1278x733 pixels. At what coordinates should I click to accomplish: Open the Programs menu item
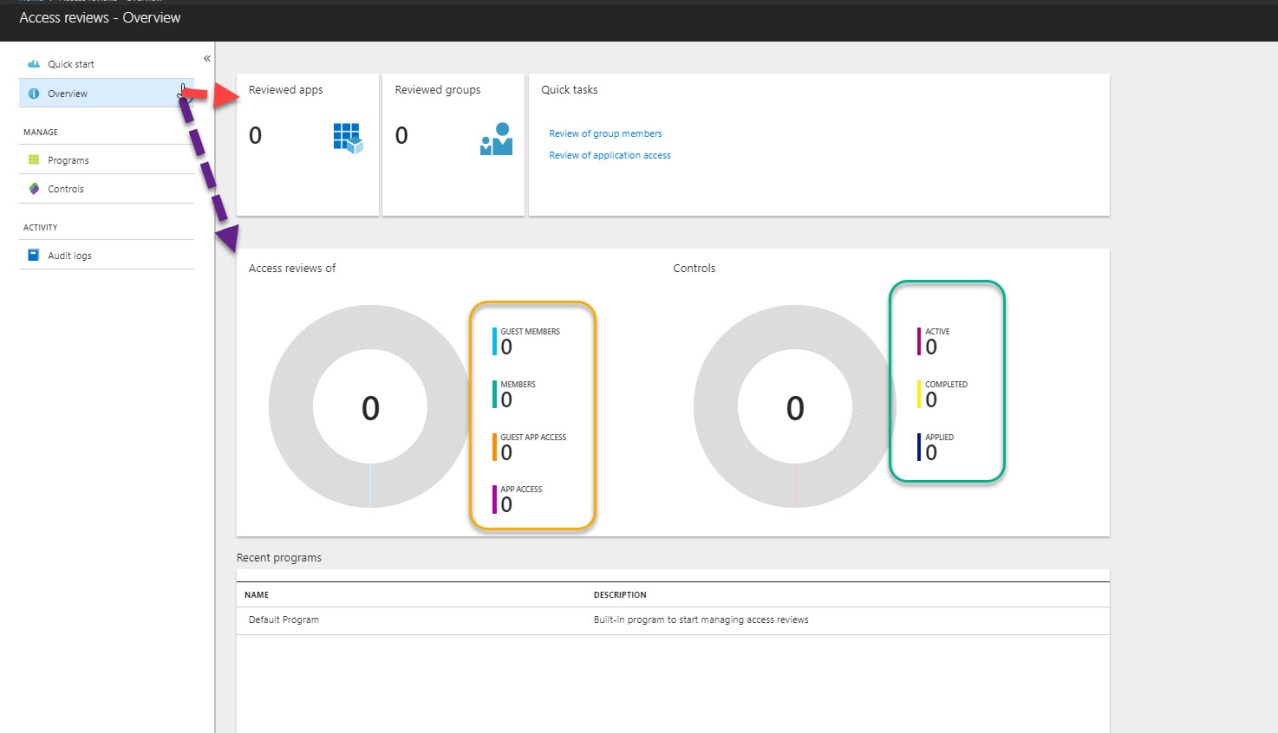[68, 160]
